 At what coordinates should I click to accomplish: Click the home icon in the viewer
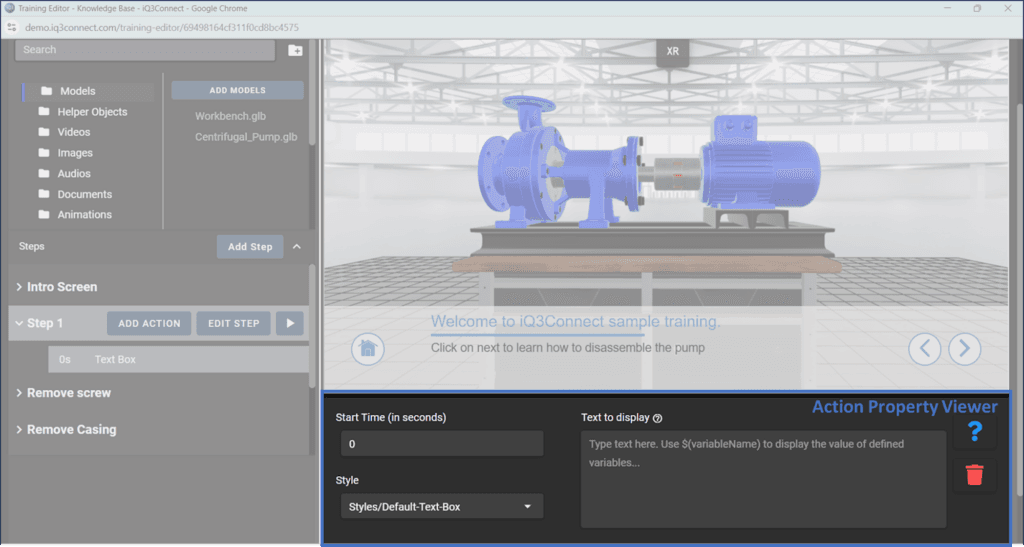tap(368, 348)
